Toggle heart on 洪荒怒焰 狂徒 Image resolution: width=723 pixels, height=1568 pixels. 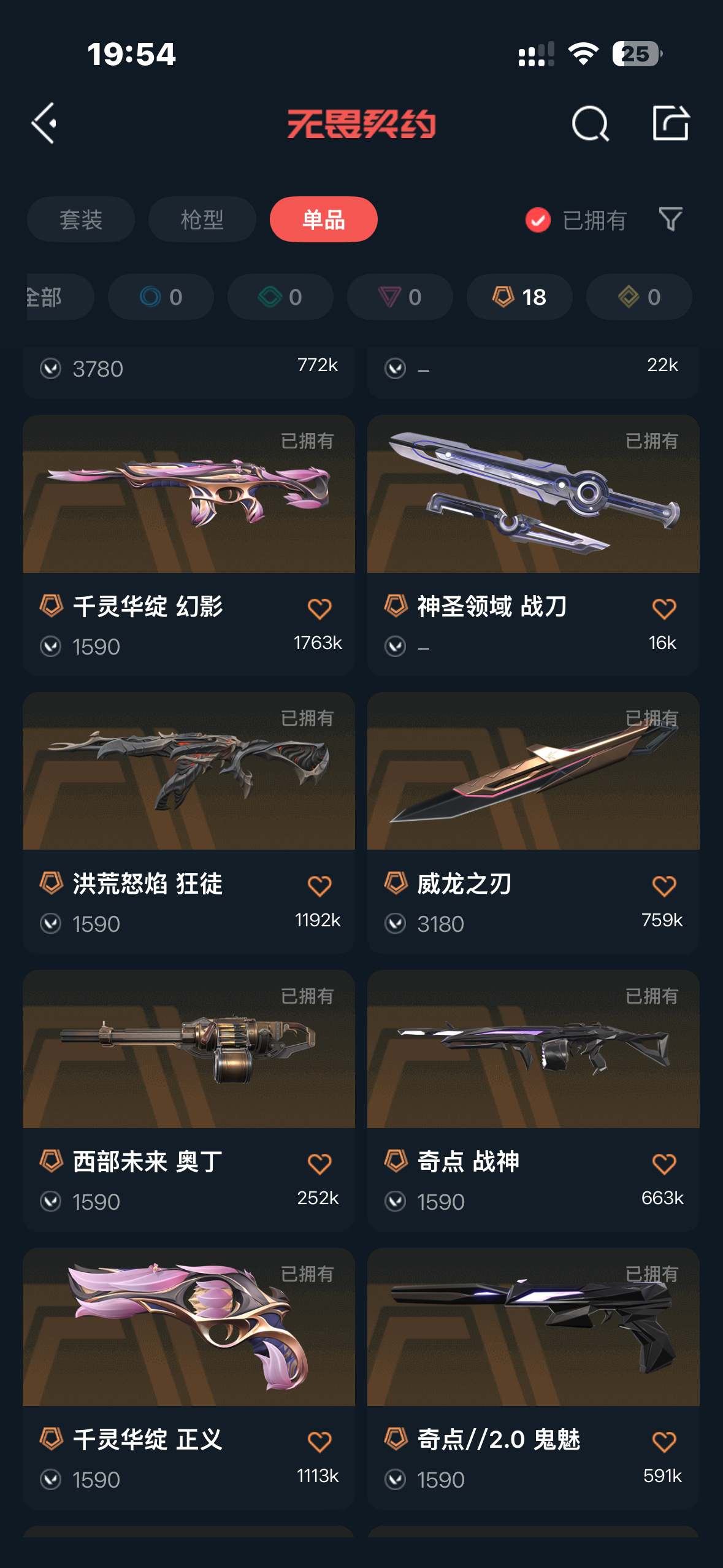319,886
